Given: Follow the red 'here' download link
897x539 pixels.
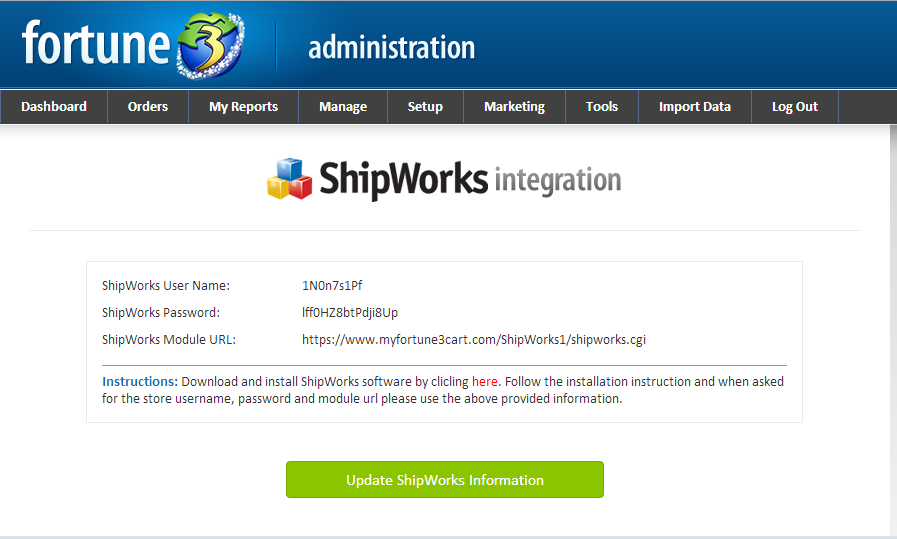Looking at the screenshot, I should [x=485, y=382].
